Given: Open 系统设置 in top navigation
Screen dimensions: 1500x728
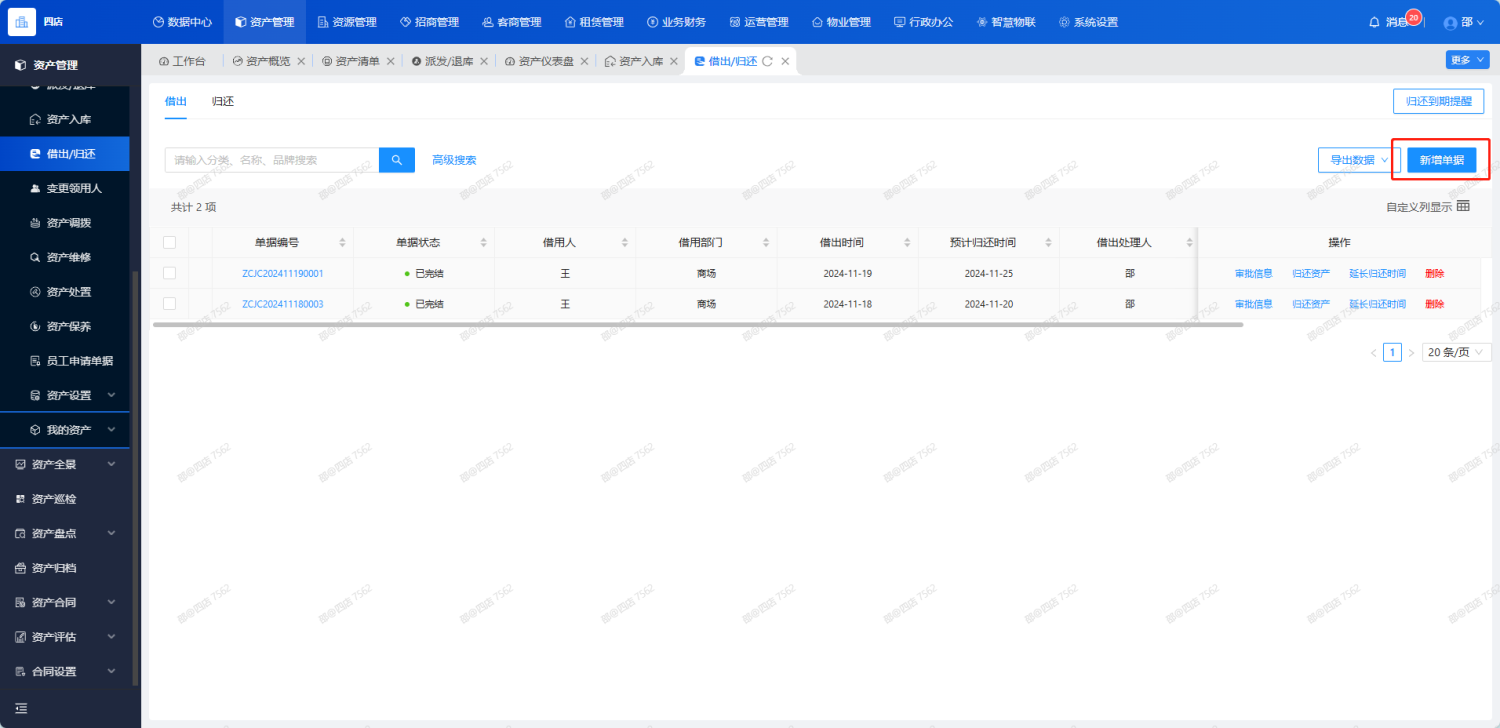Looking at the screenshot, I should click(x=1088, y=22).
